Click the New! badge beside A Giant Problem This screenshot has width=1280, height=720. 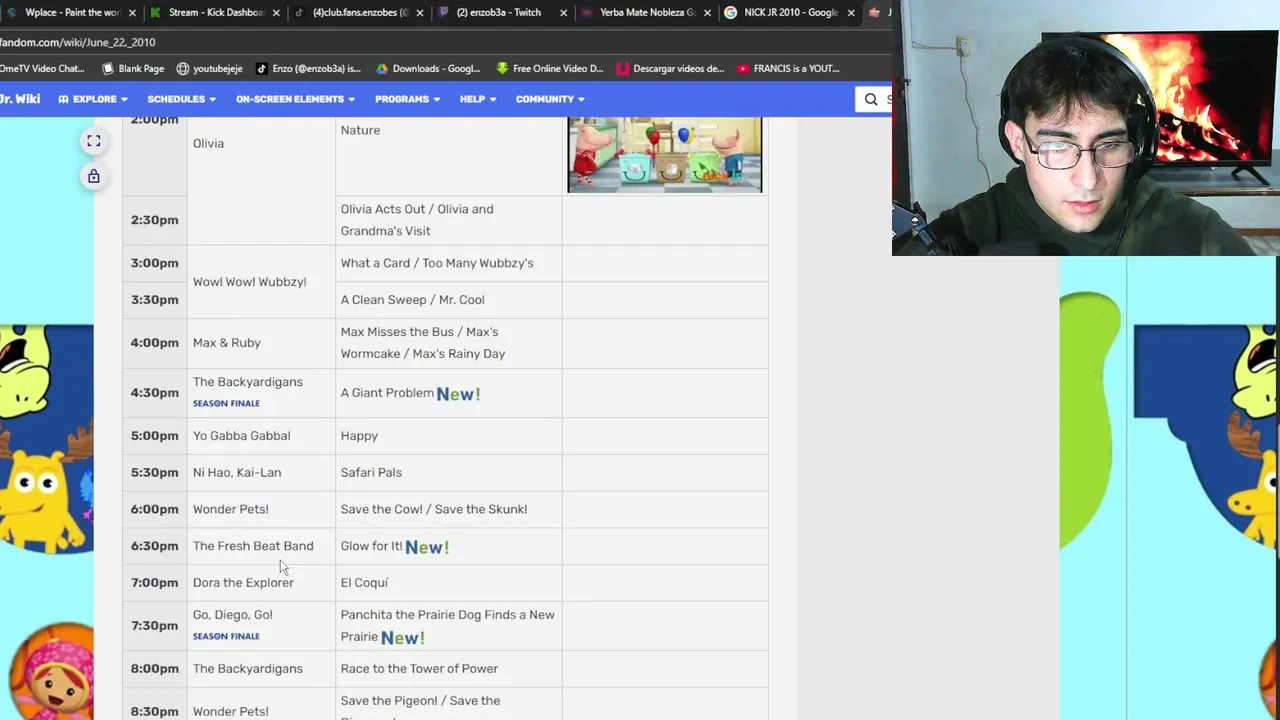click(458, 394)
